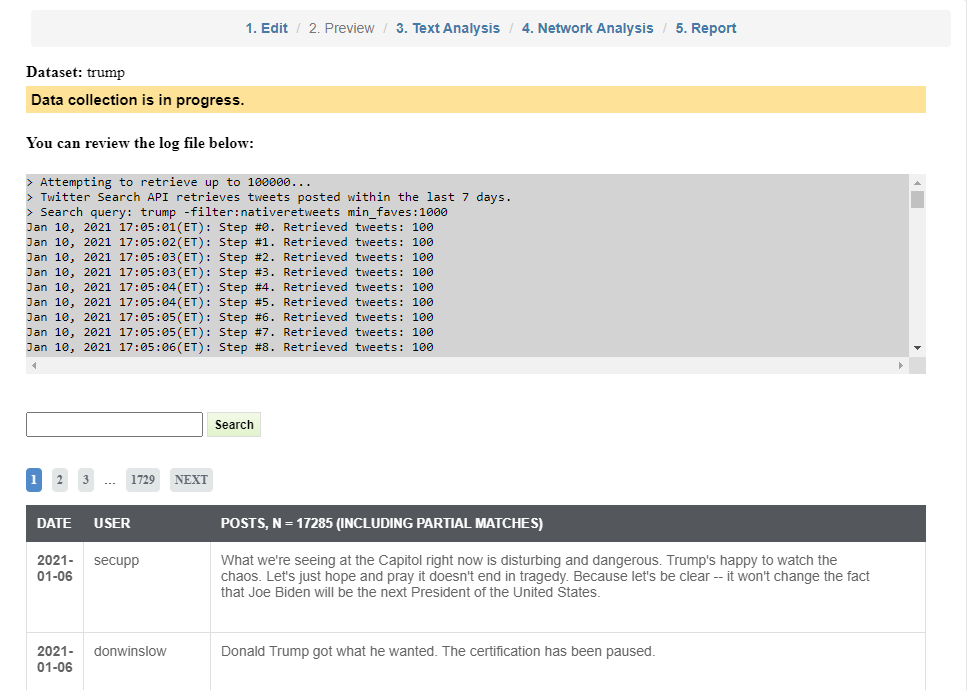The height and width of the screenshot is (690, 967).
Task: Go to 4. Network Analysis step
Action: tap(587, 28)
